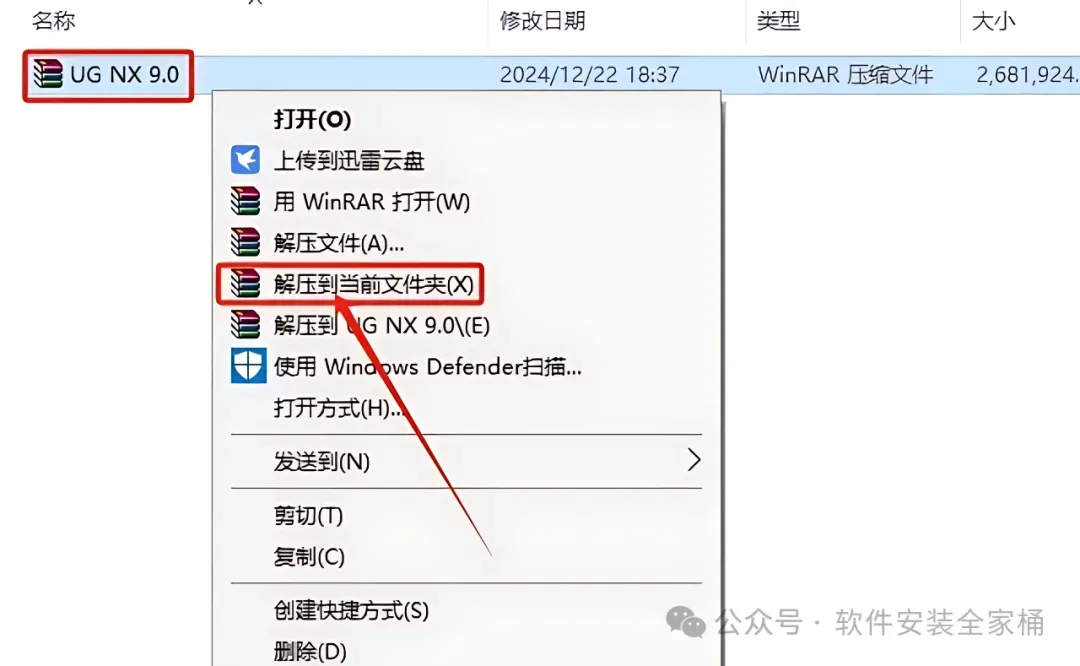Select 删除(D) menu item

[309, 651]
